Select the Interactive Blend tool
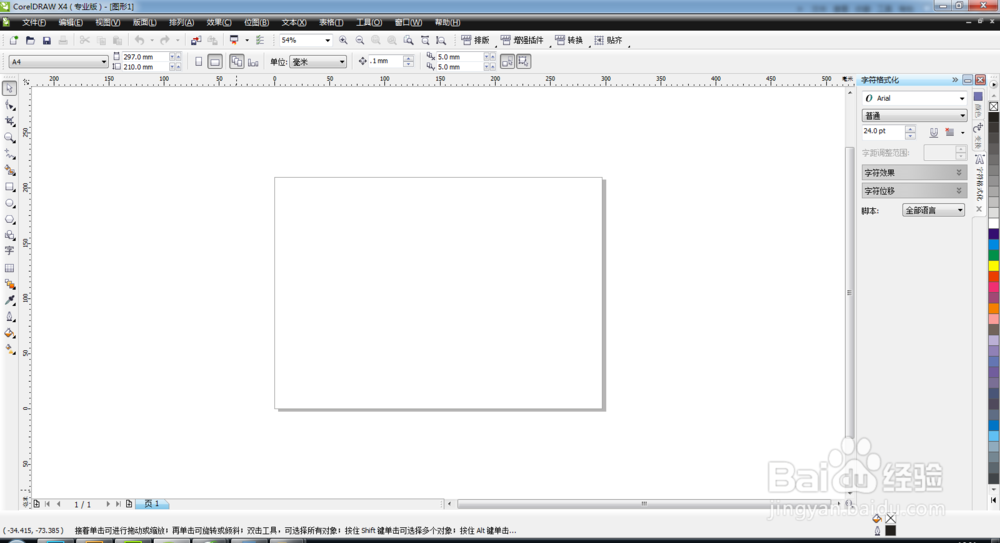 click(x=10, y=284)
